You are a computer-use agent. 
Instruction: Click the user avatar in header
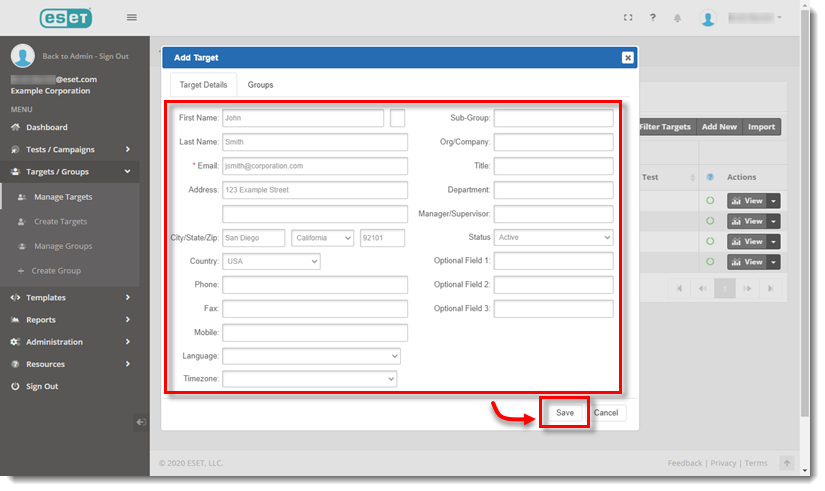click(708, 18)
